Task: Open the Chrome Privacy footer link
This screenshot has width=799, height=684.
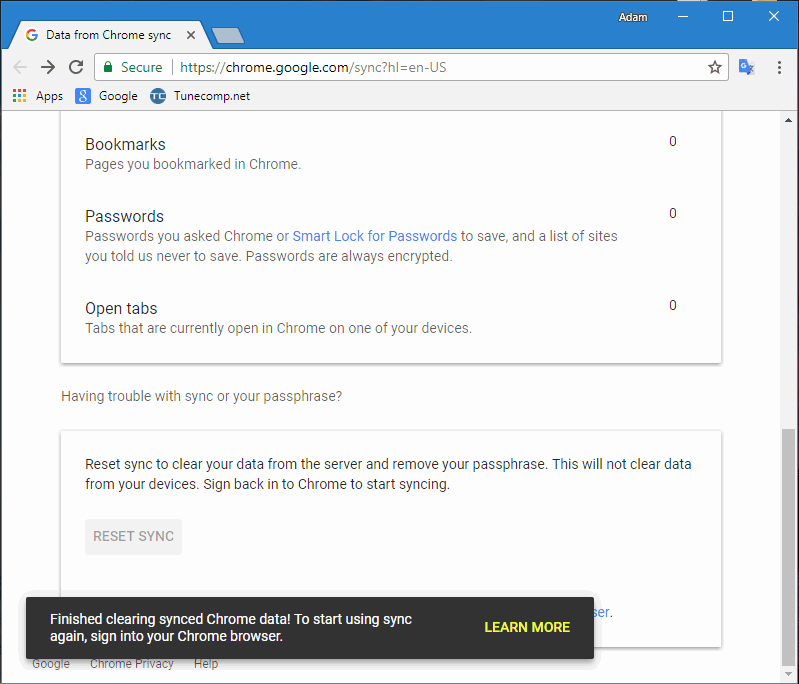Action: pos(131,664)
